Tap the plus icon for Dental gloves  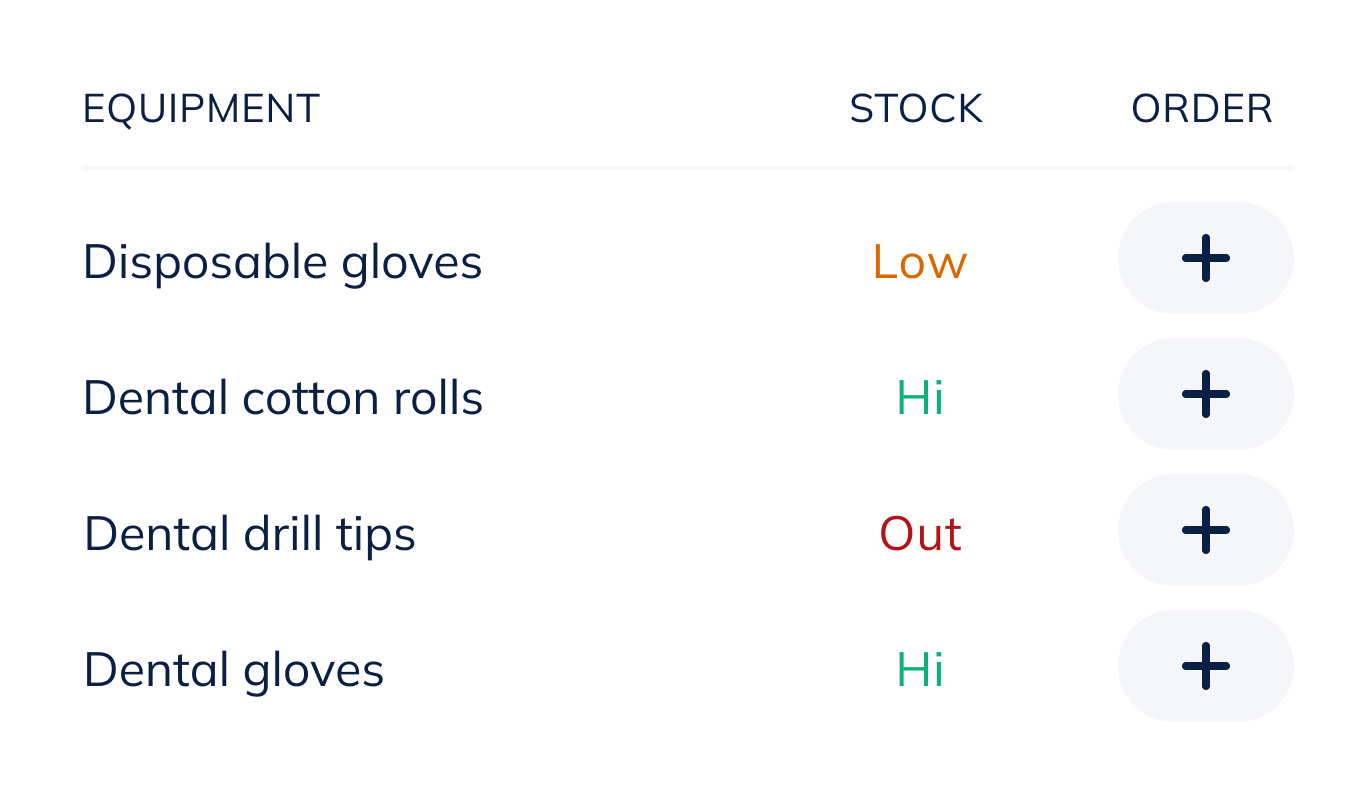coord(1205,666)
